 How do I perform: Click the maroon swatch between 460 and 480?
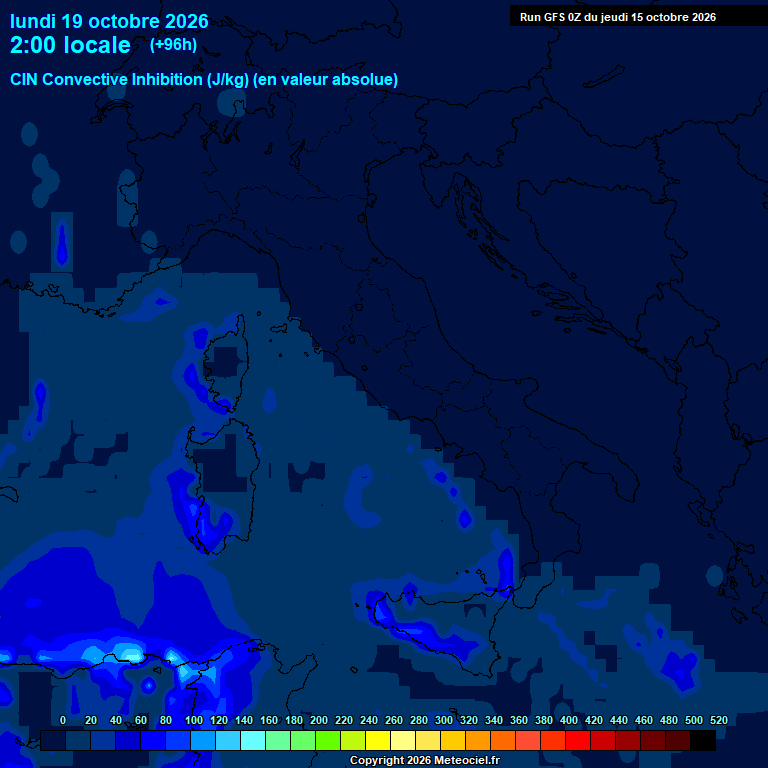652,740
